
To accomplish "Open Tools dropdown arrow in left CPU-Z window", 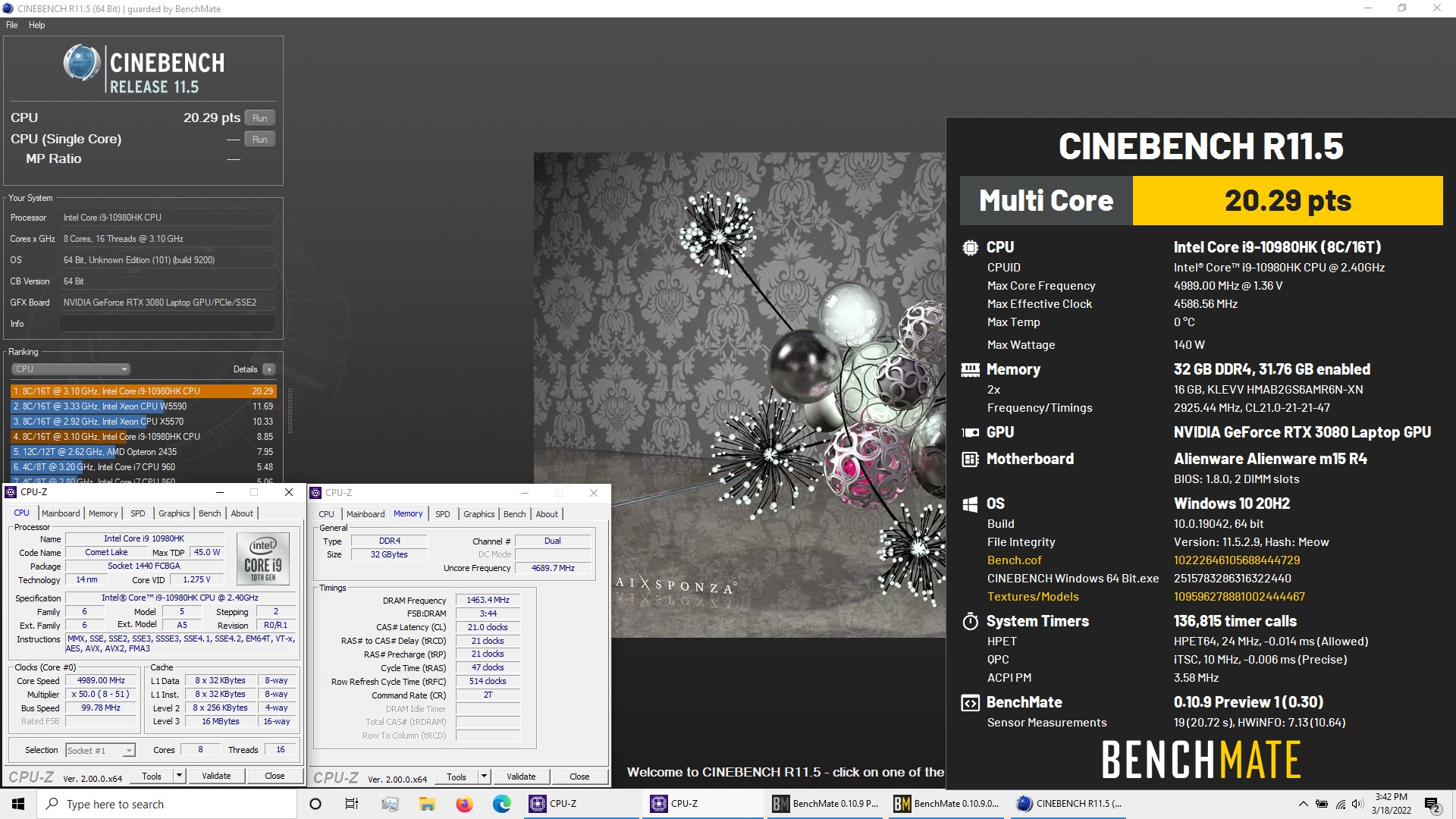I will 180,776.
